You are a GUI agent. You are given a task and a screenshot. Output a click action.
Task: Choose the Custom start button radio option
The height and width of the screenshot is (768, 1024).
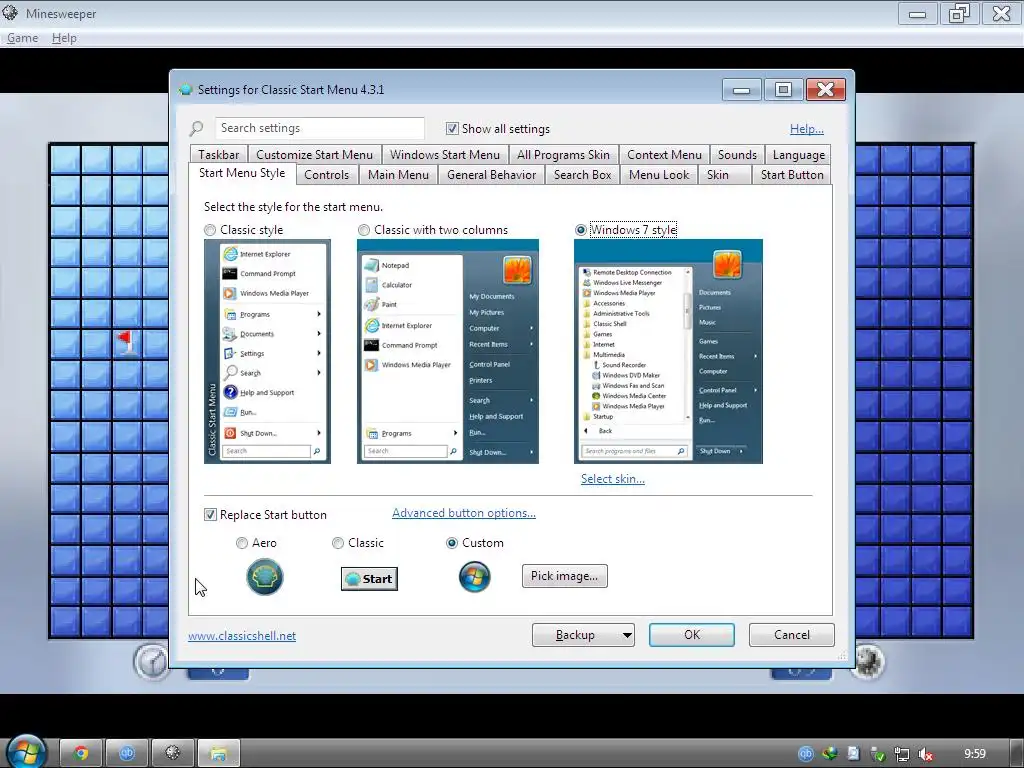coord(451,543)
